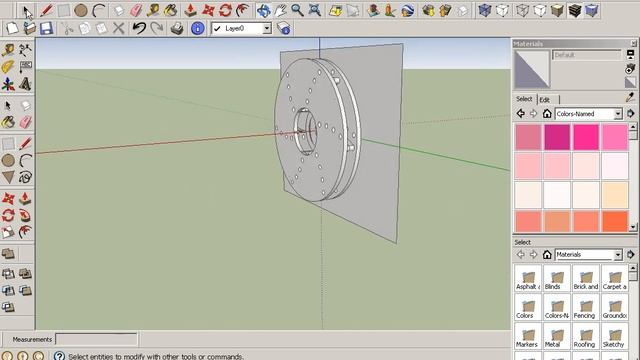Select the Follow Me tool in left toolbar

pos(25,215)
